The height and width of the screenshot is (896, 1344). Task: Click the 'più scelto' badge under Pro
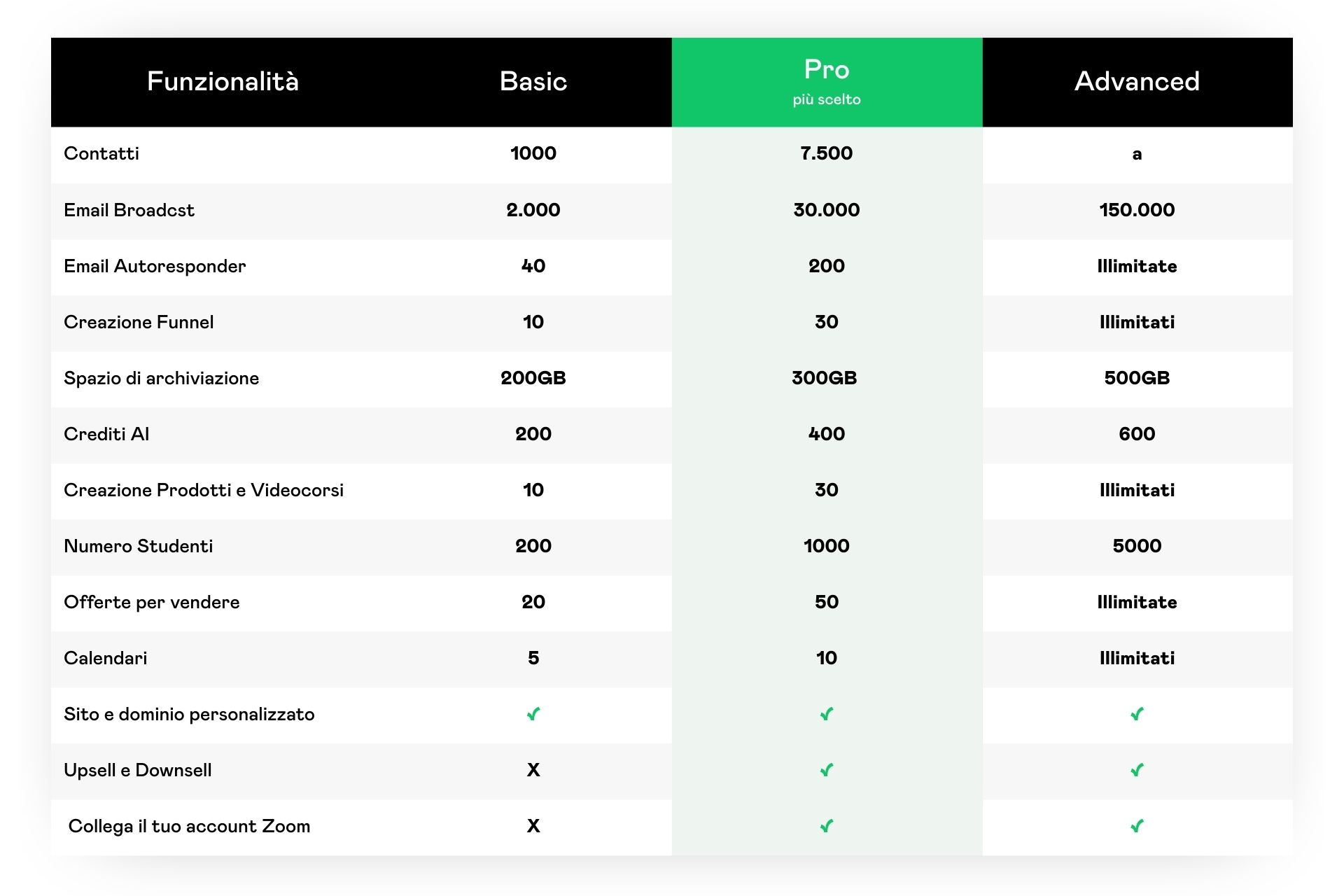[x=827, y=99]
